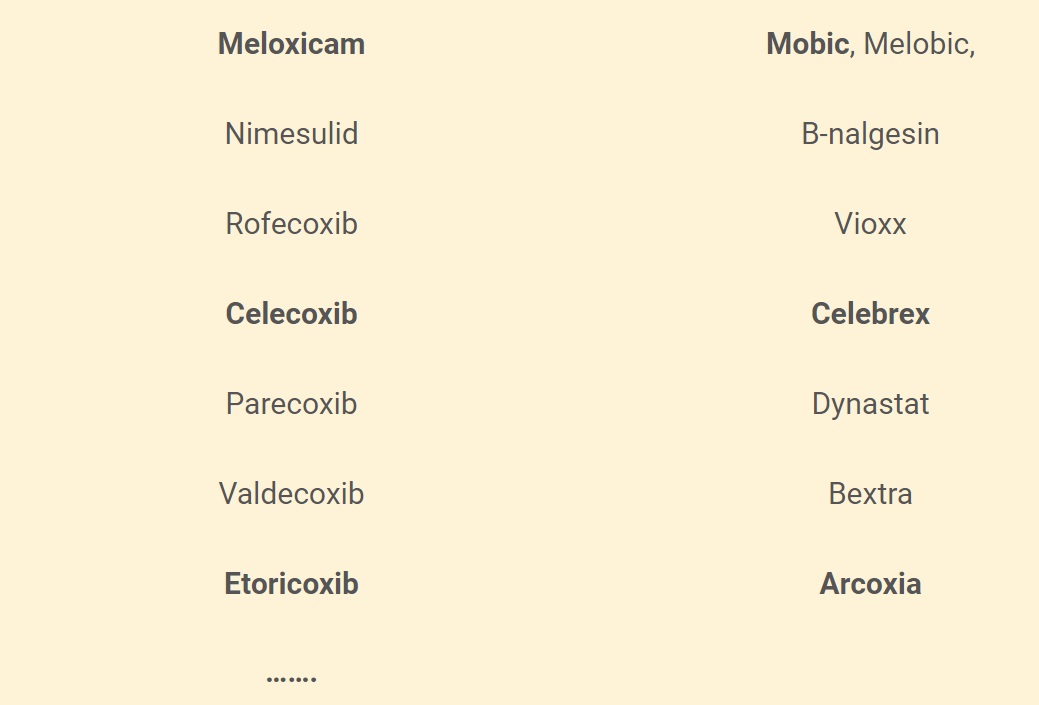
Task: Select the bold Mobic brand name
Action: (807, 44)
